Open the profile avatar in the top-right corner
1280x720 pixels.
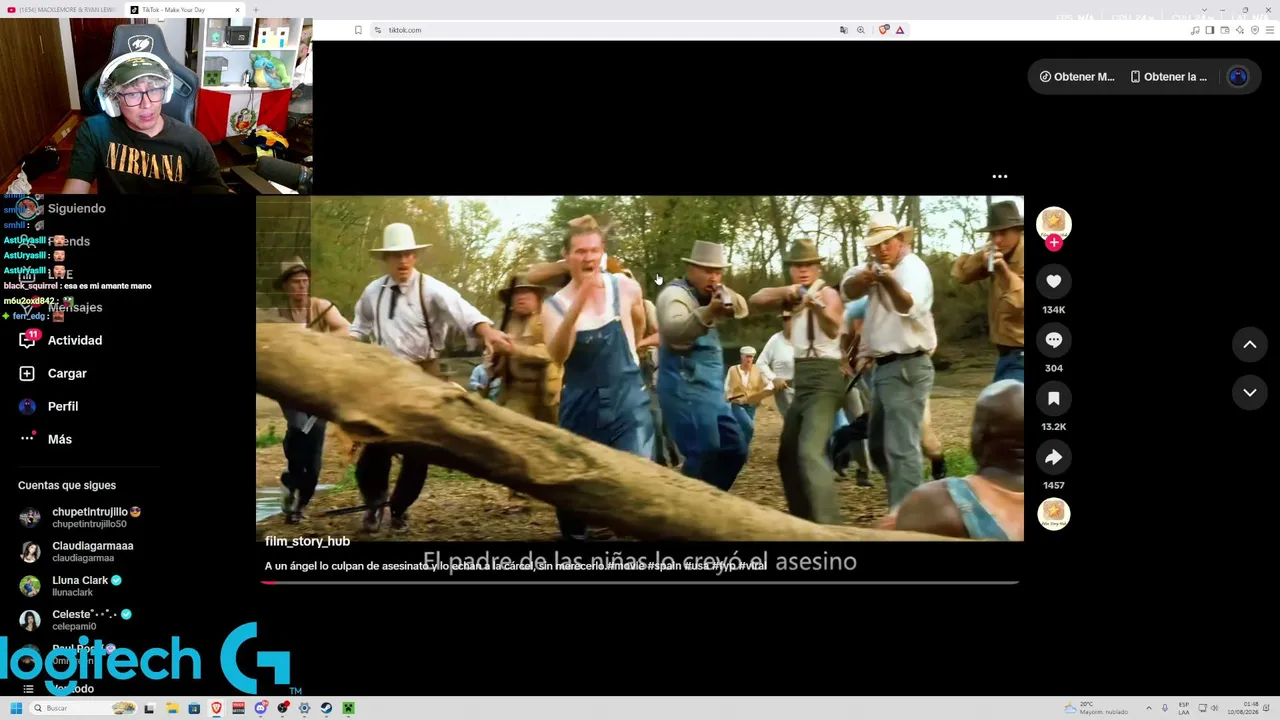coord(1238,77)
